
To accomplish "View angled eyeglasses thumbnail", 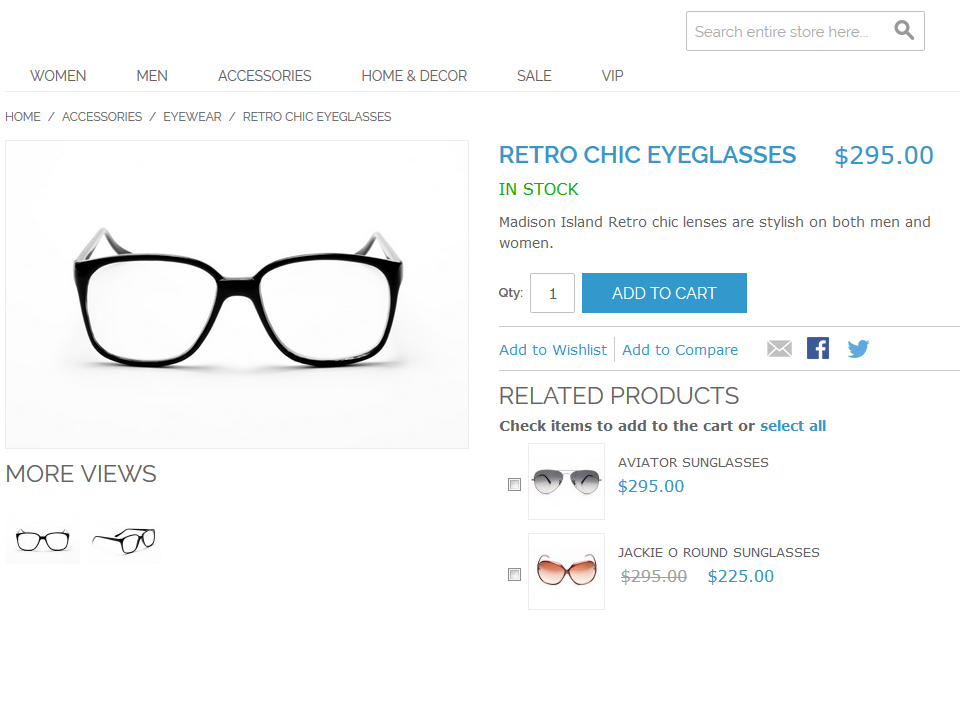I will (124, 541).
